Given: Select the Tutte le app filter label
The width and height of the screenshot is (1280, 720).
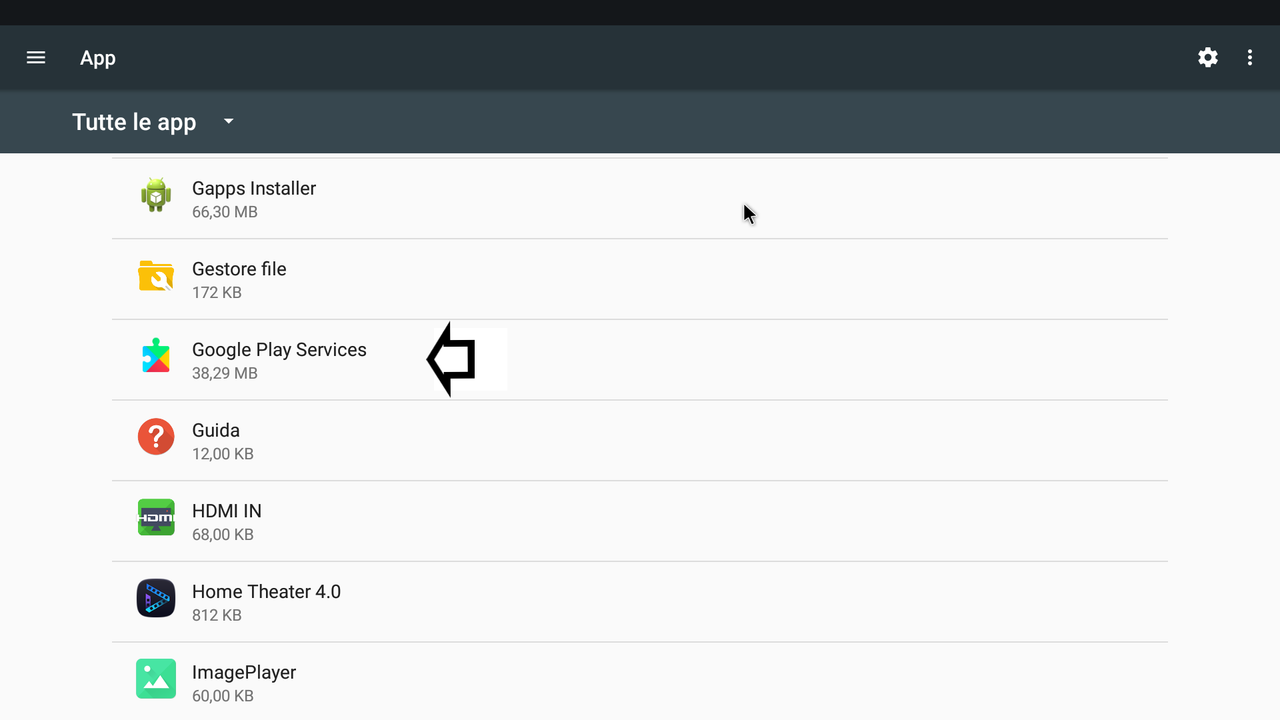Looking at the screenshot, I should point(134,122).
